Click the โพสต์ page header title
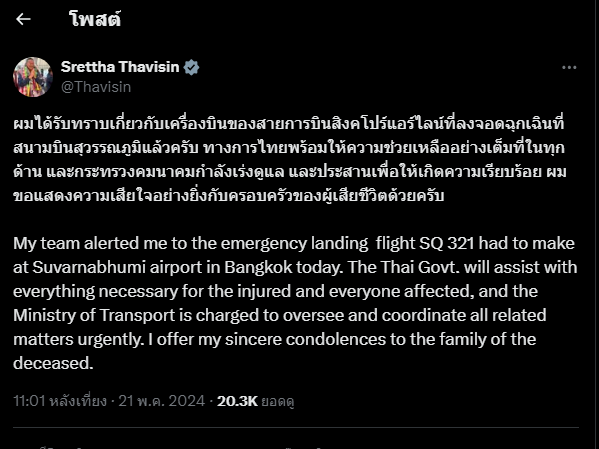 coord(95,19)
